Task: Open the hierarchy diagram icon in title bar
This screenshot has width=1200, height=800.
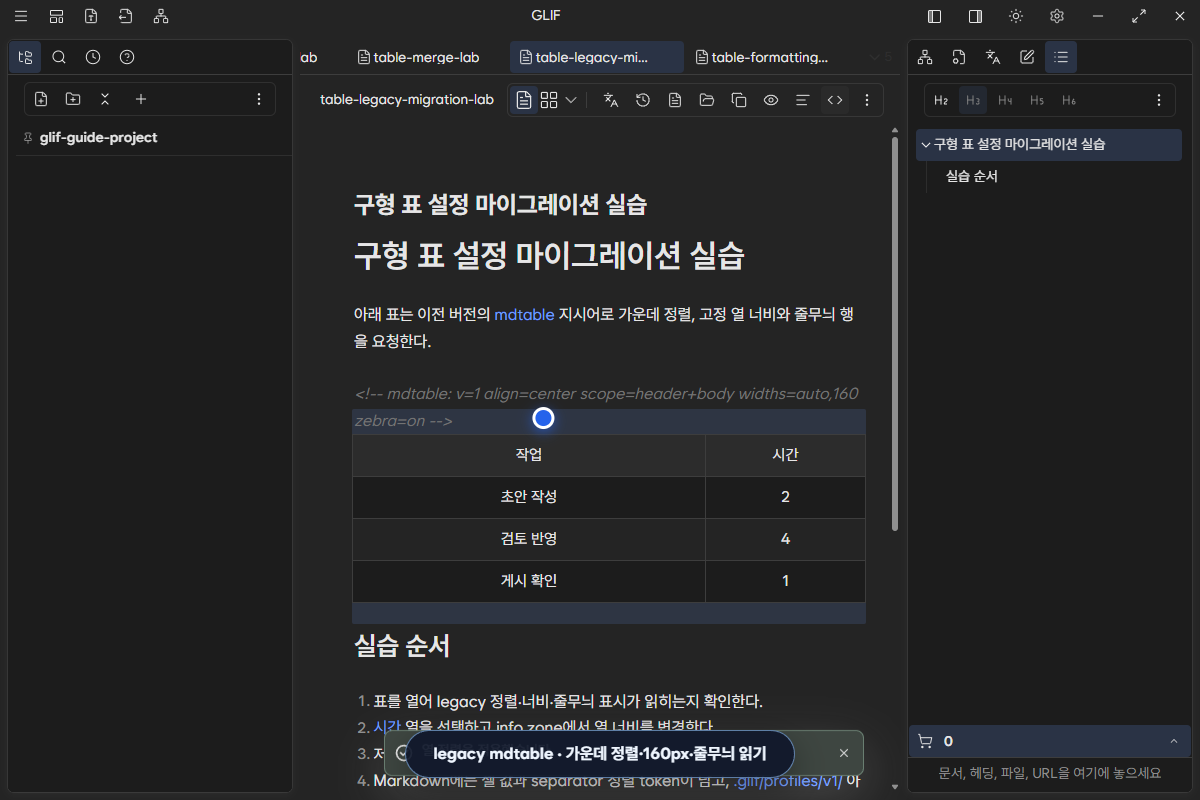Action: tap(161, 16)
